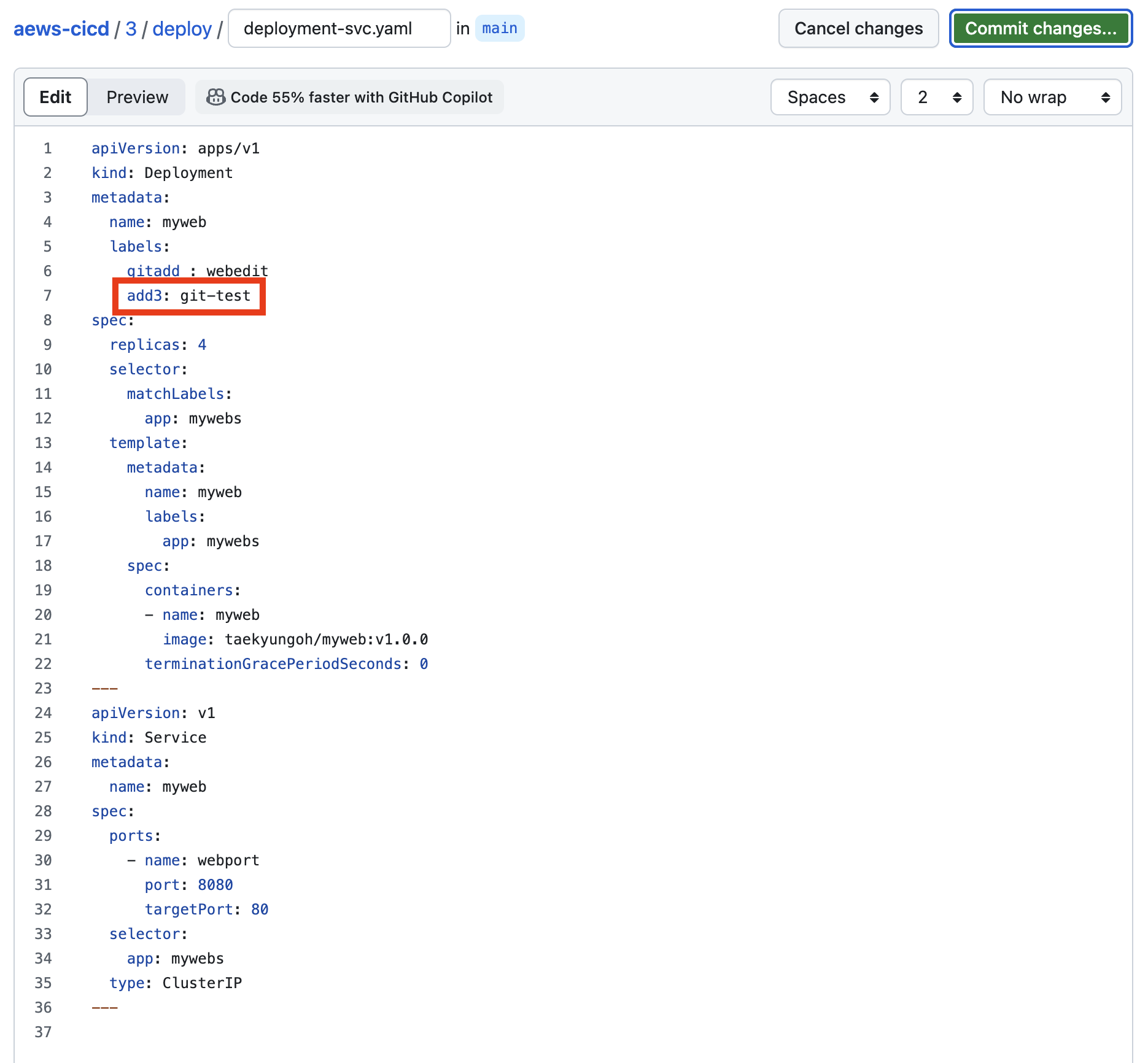Click the line - name: webport

[x=193, y=860]
